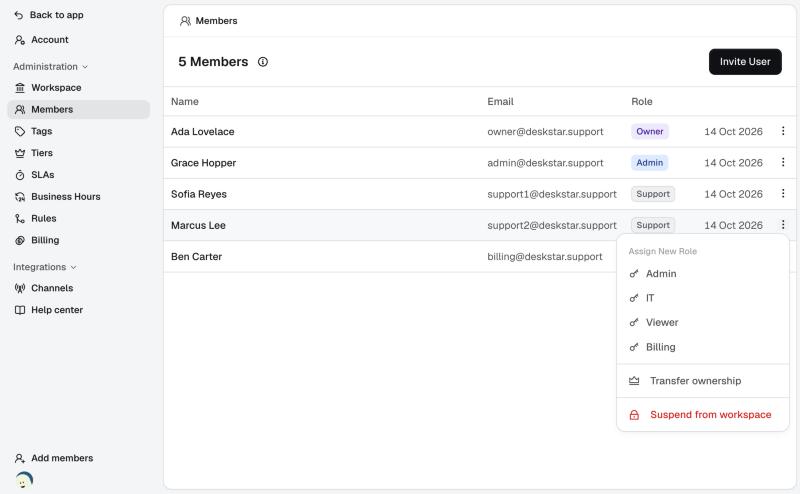Click the Billing coin icon in sidebar
The height and width of the screenshot is (494, 800).
[x=20, y=240]
